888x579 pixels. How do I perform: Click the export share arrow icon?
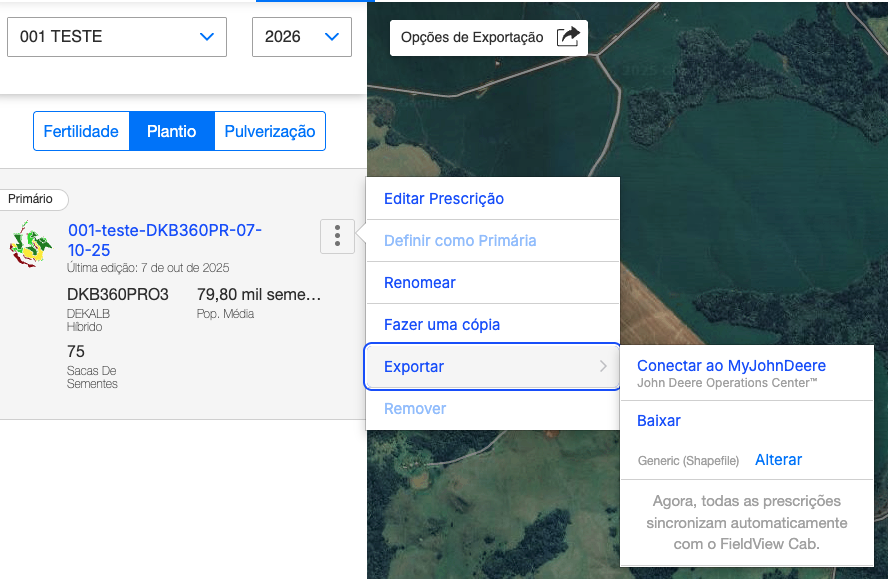tap(567, 37)
